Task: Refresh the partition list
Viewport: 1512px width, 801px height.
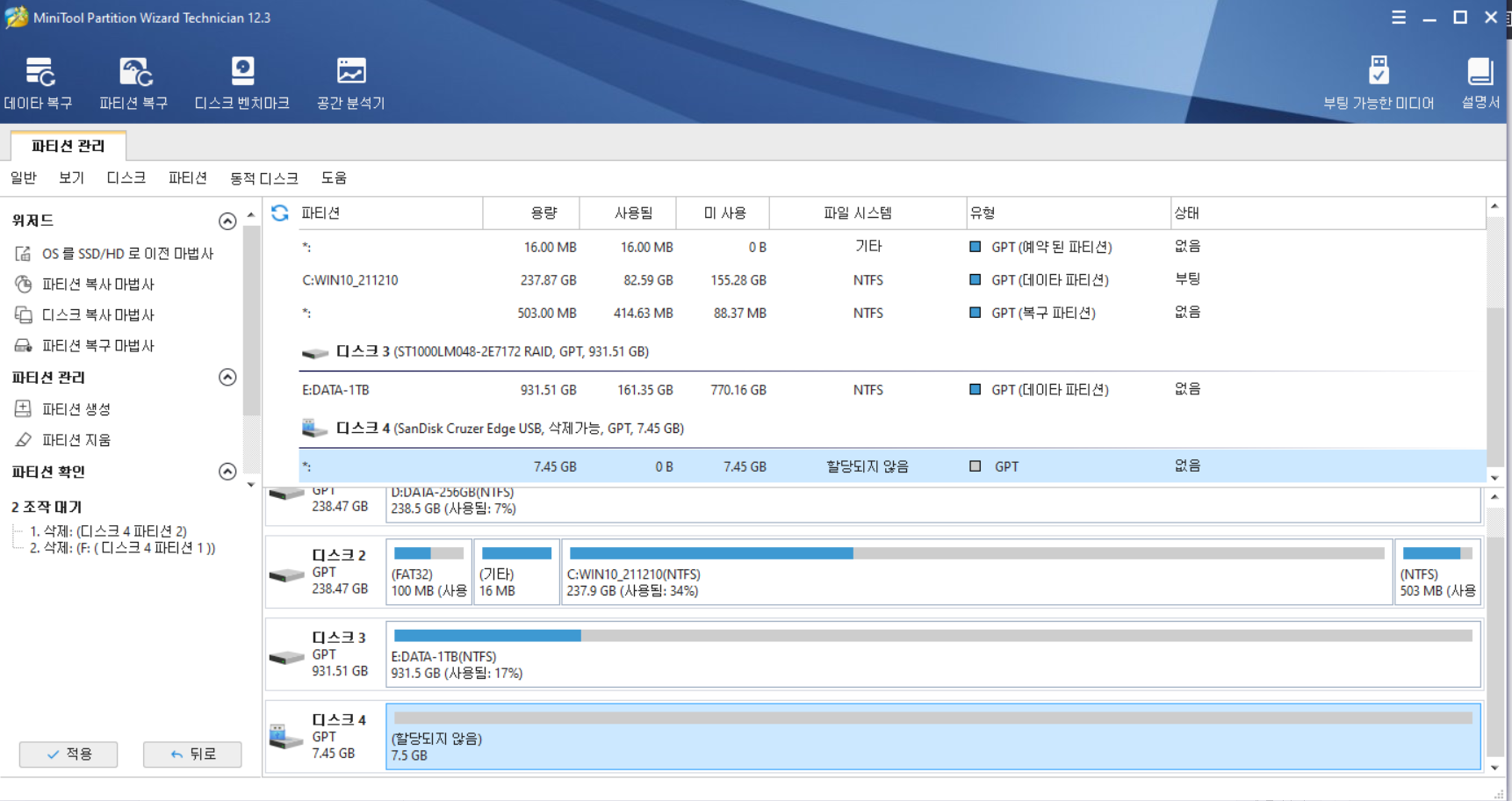Action: 280,213
